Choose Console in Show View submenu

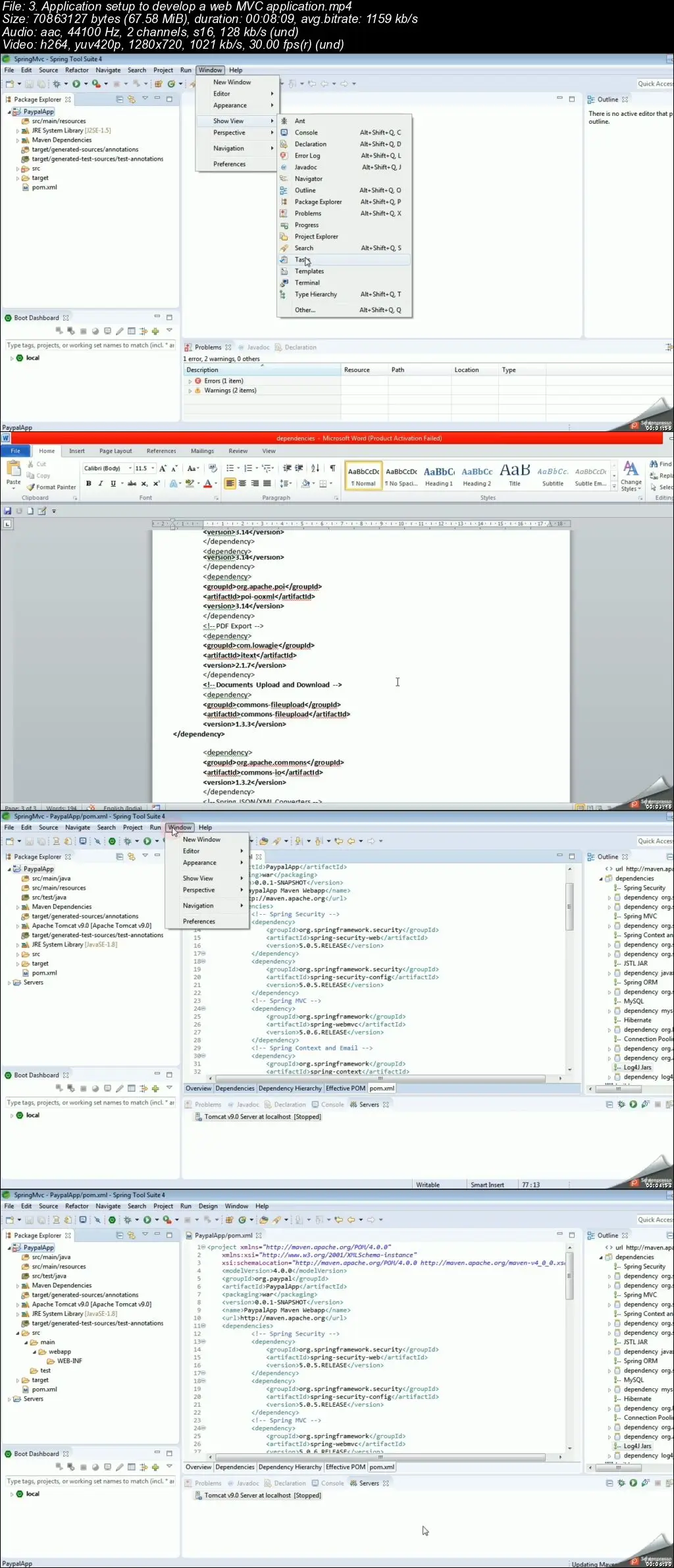pyautogui.click(x=344, y=132)
